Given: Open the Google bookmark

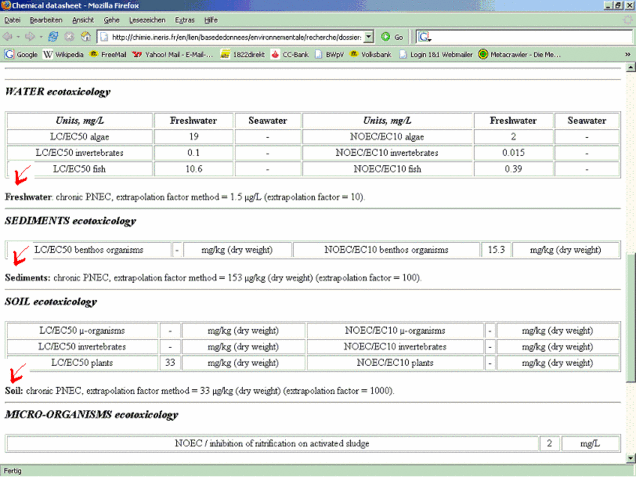Looking at the screenshot, I should point(21,54).
